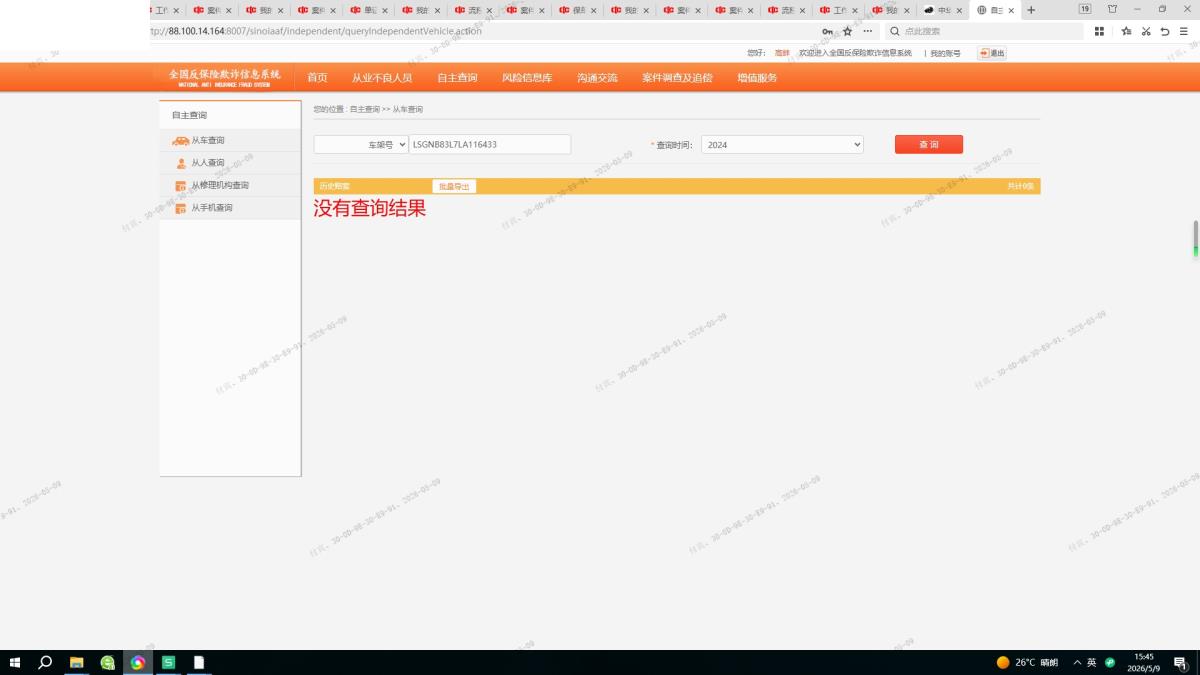The height and width of the screenshot is (675, 1200).
Task: Open the 风险信息库 menu
Action: pyautogui.click(x=527, y=78)
